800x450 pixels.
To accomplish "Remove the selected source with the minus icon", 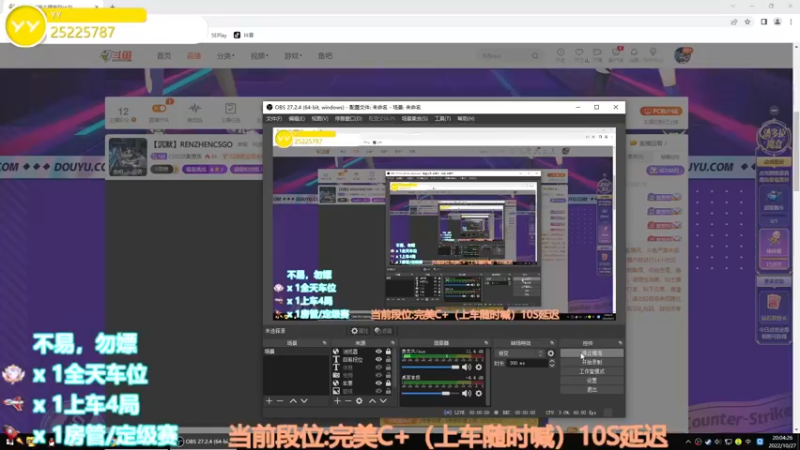I will point(348,401).
